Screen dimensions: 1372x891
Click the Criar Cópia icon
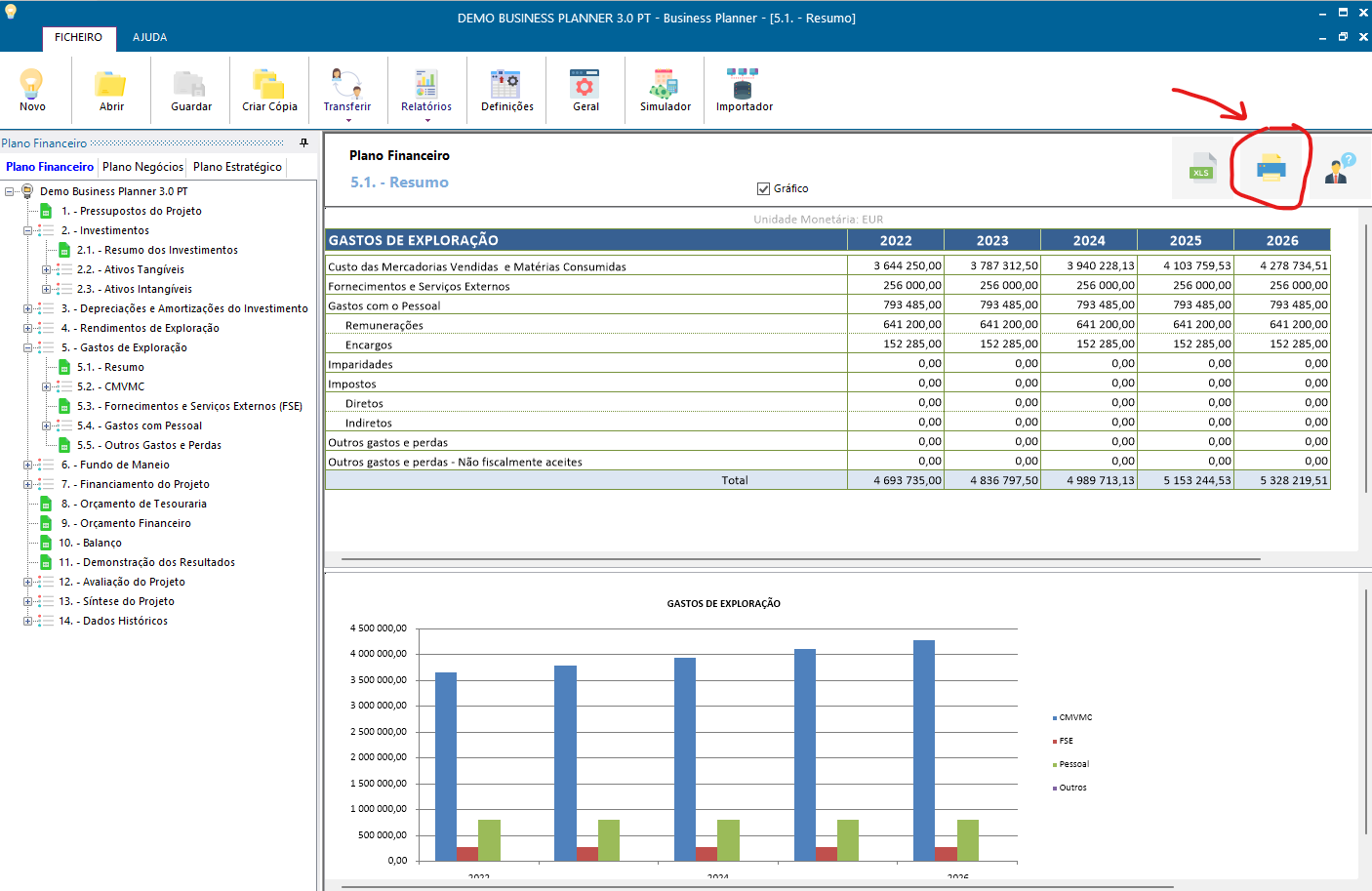(269, 85)
